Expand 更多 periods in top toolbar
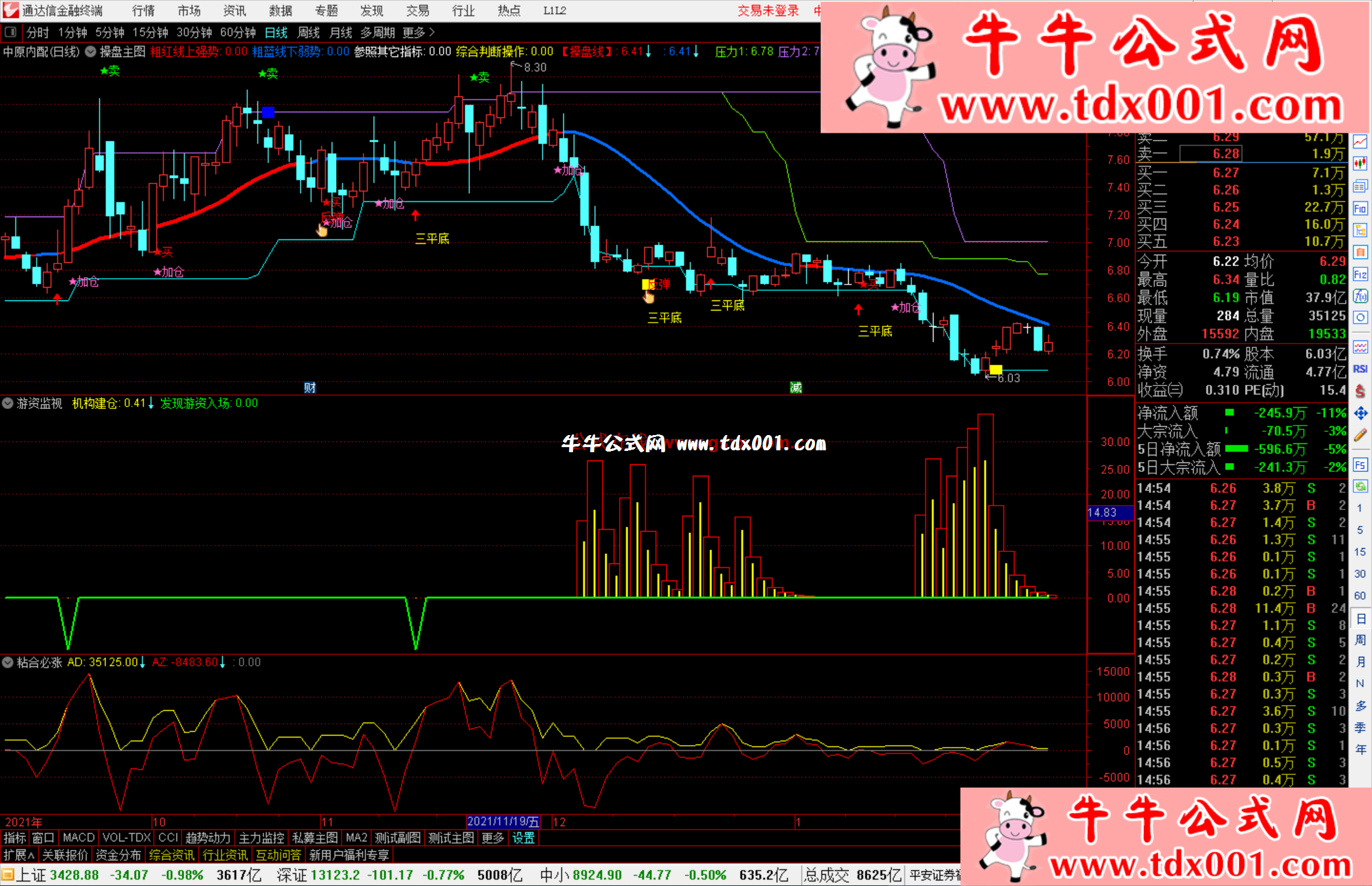Viewport: 1372px width, 886px height. point(418,32)
